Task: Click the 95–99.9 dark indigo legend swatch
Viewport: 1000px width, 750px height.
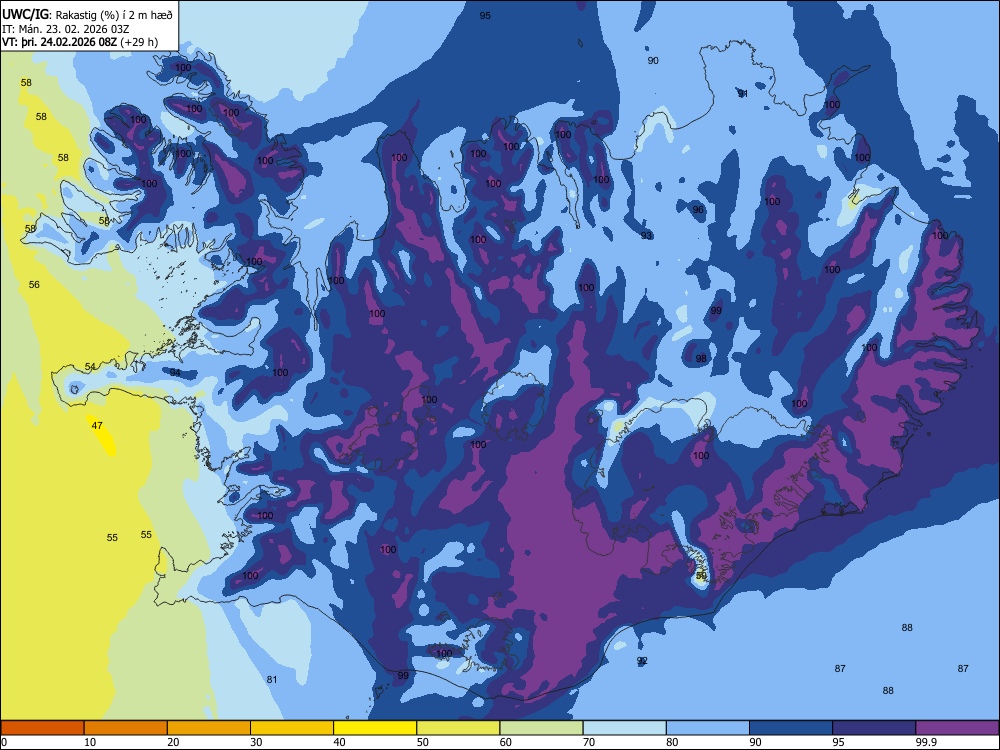Action: point(874,728)
